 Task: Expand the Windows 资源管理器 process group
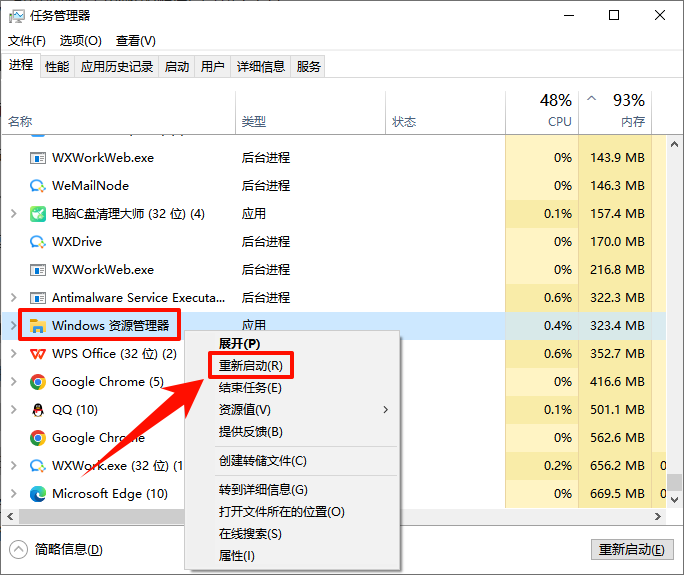point(14,325)
